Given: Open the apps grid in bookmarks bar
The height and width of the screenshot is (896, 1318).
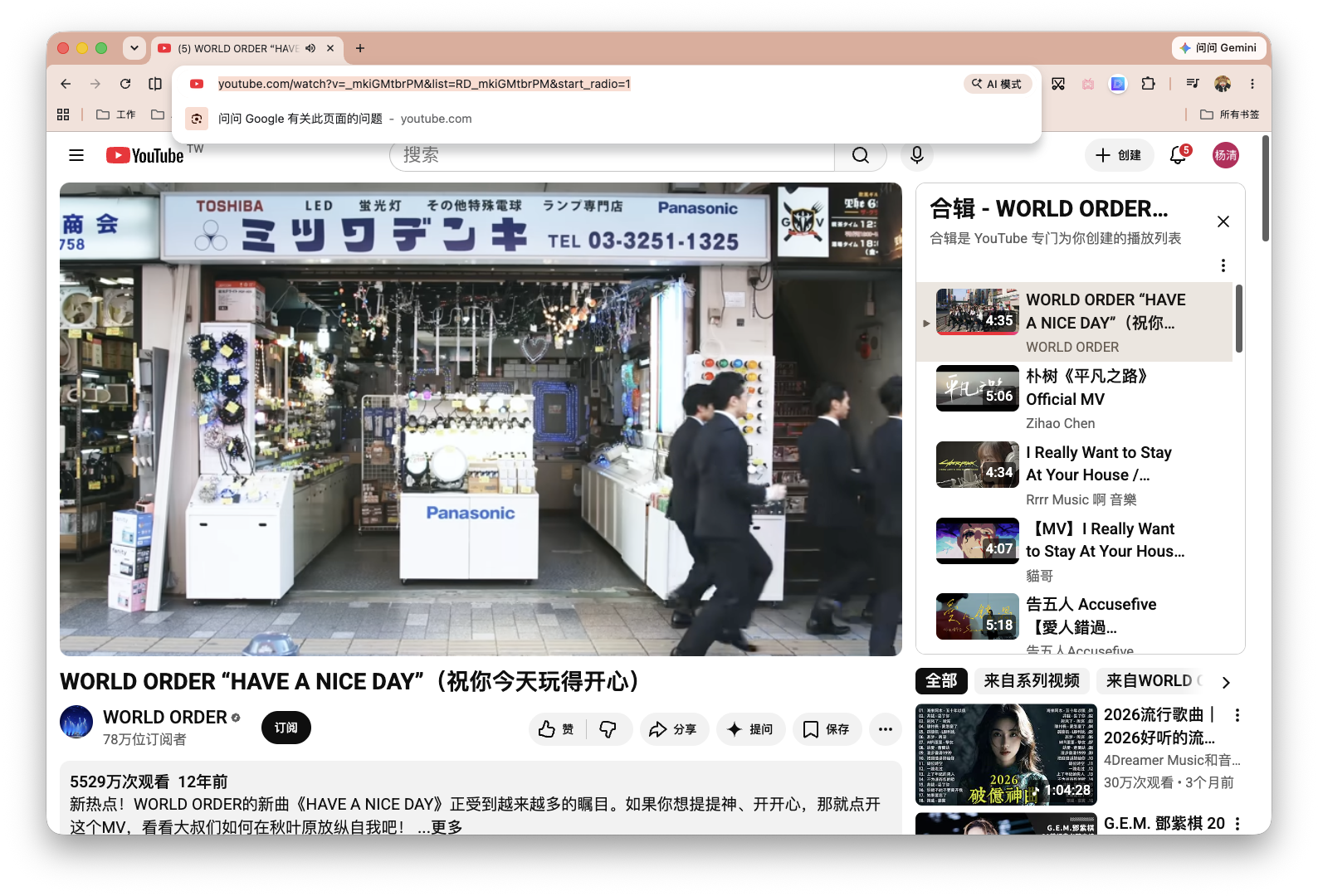Looking at the screenshot, I should [x=63, y=114].
